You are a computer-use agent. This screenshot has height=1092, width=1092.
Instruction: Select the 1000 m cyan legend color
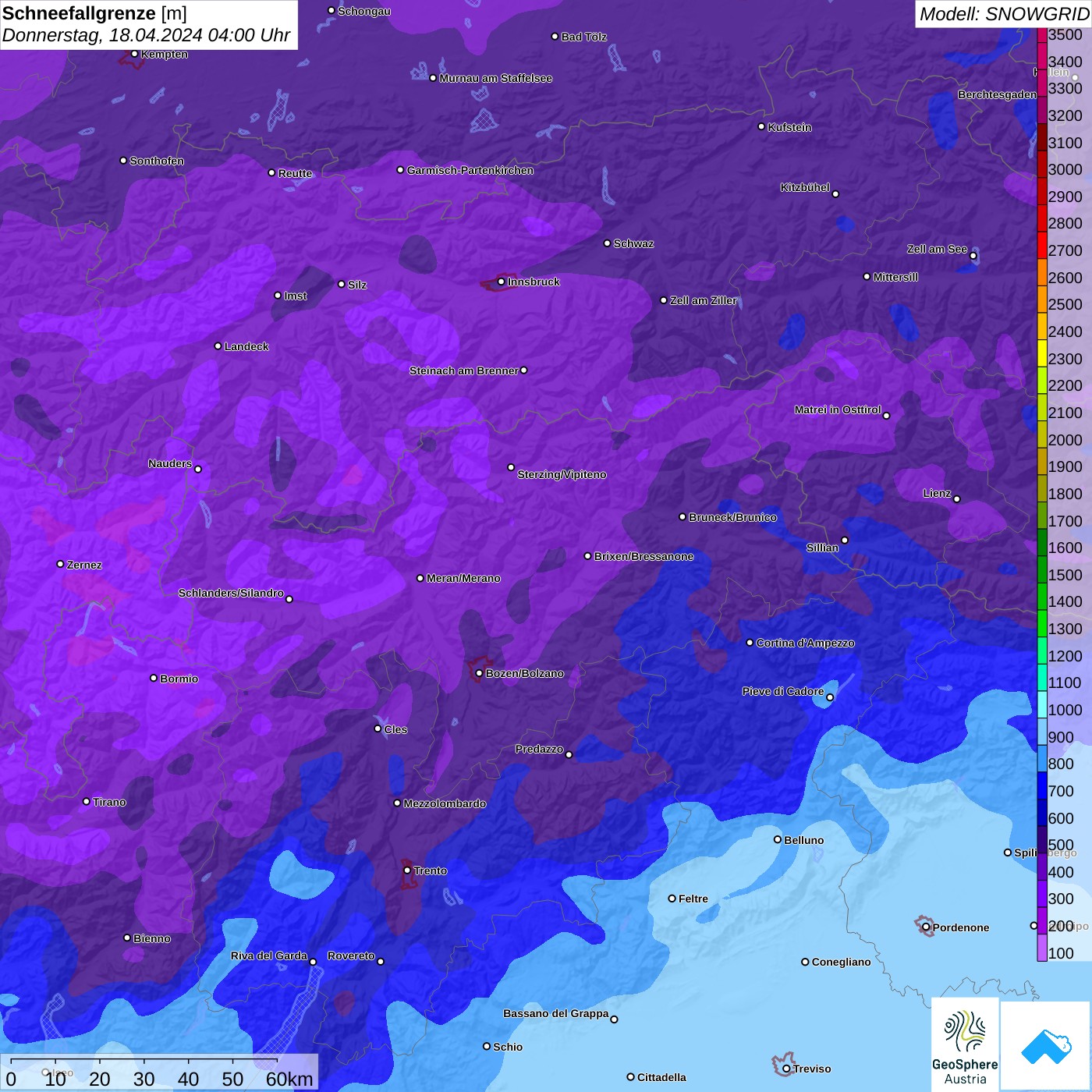(1042, 704)
